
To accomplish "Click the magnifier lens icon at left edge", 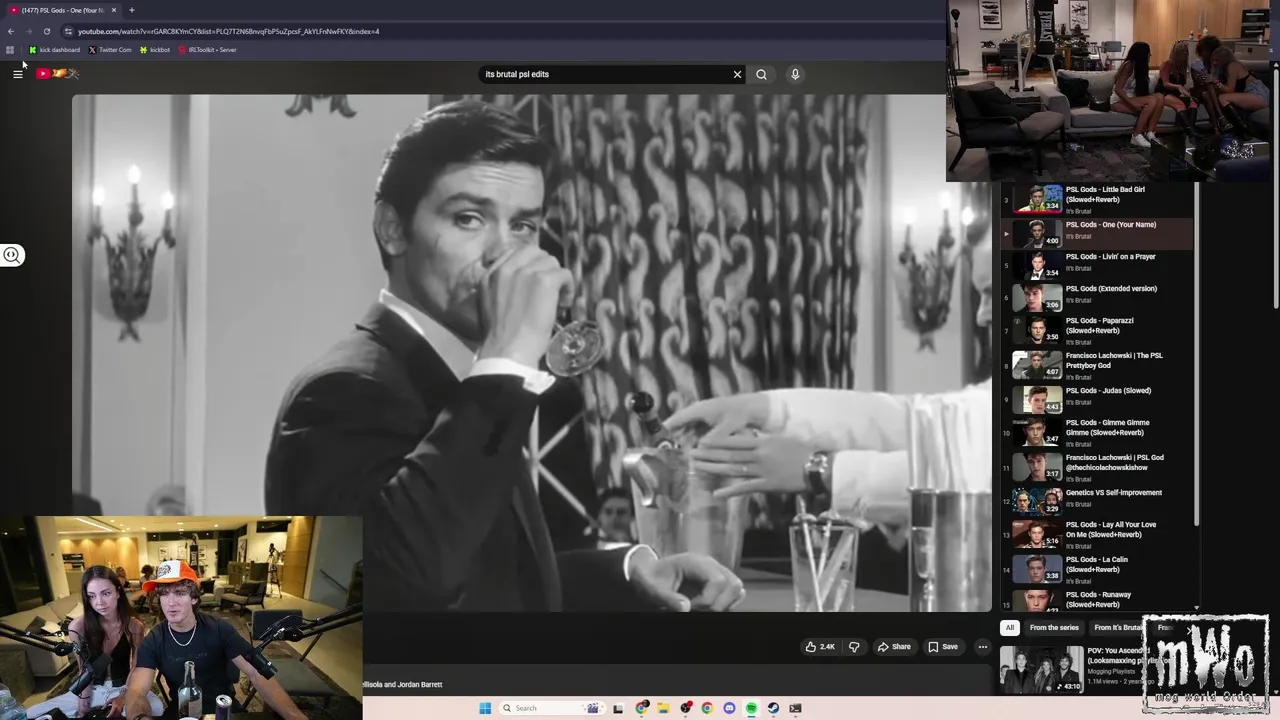I will click(x=12, y=255).
